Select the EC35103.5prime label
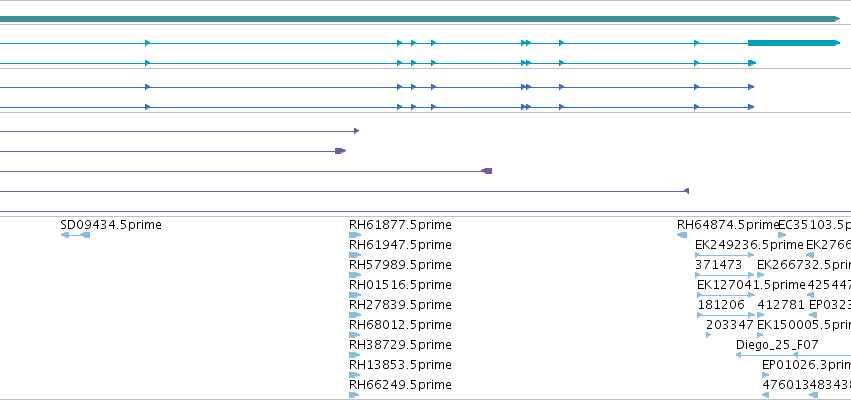Viewport: 851px width, 400px height. 815,225
